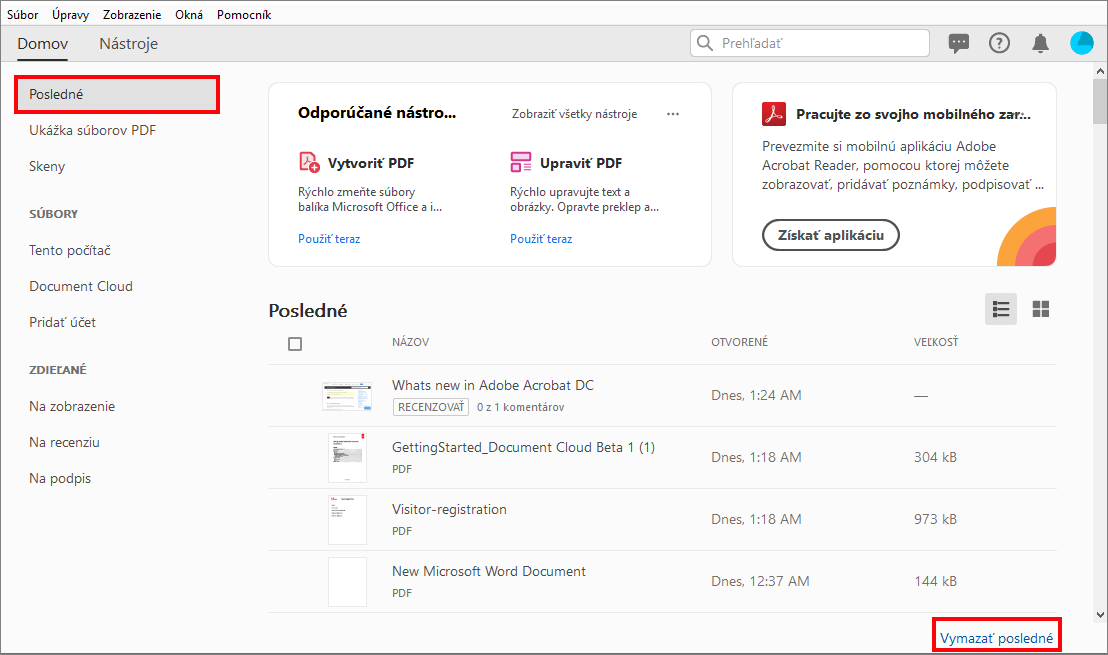Click the Vymazať posledné link

pyautogui.click(x=996, y=637)
